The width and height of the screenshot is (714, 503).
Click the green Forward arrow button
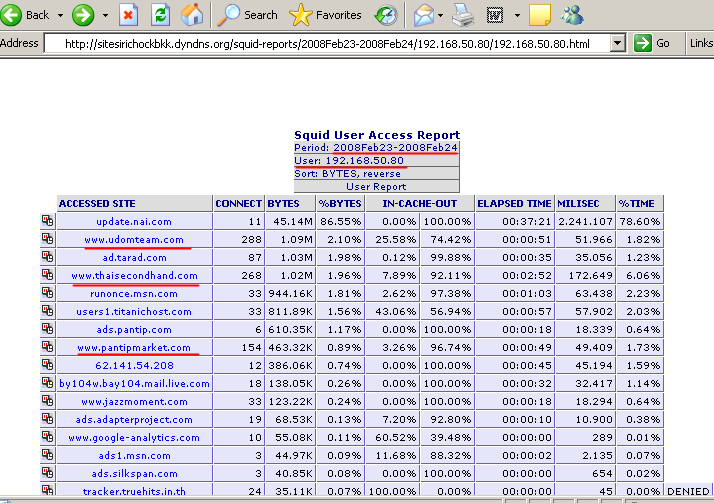[83, 15]
